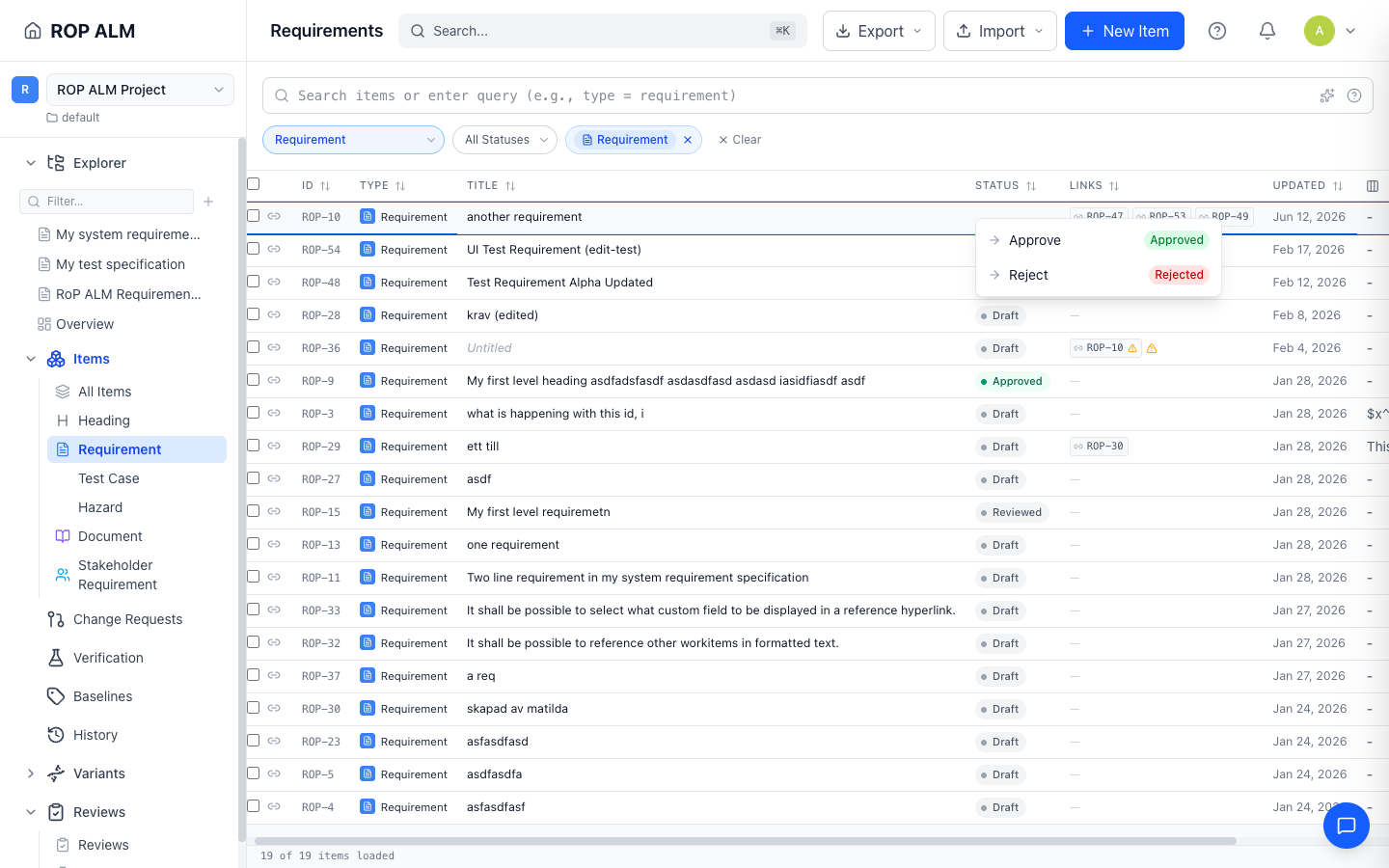Open the help circle icon in the top bar
Image resolution: width=1389 pixels, height=868 pixels.
(1217, 31)
